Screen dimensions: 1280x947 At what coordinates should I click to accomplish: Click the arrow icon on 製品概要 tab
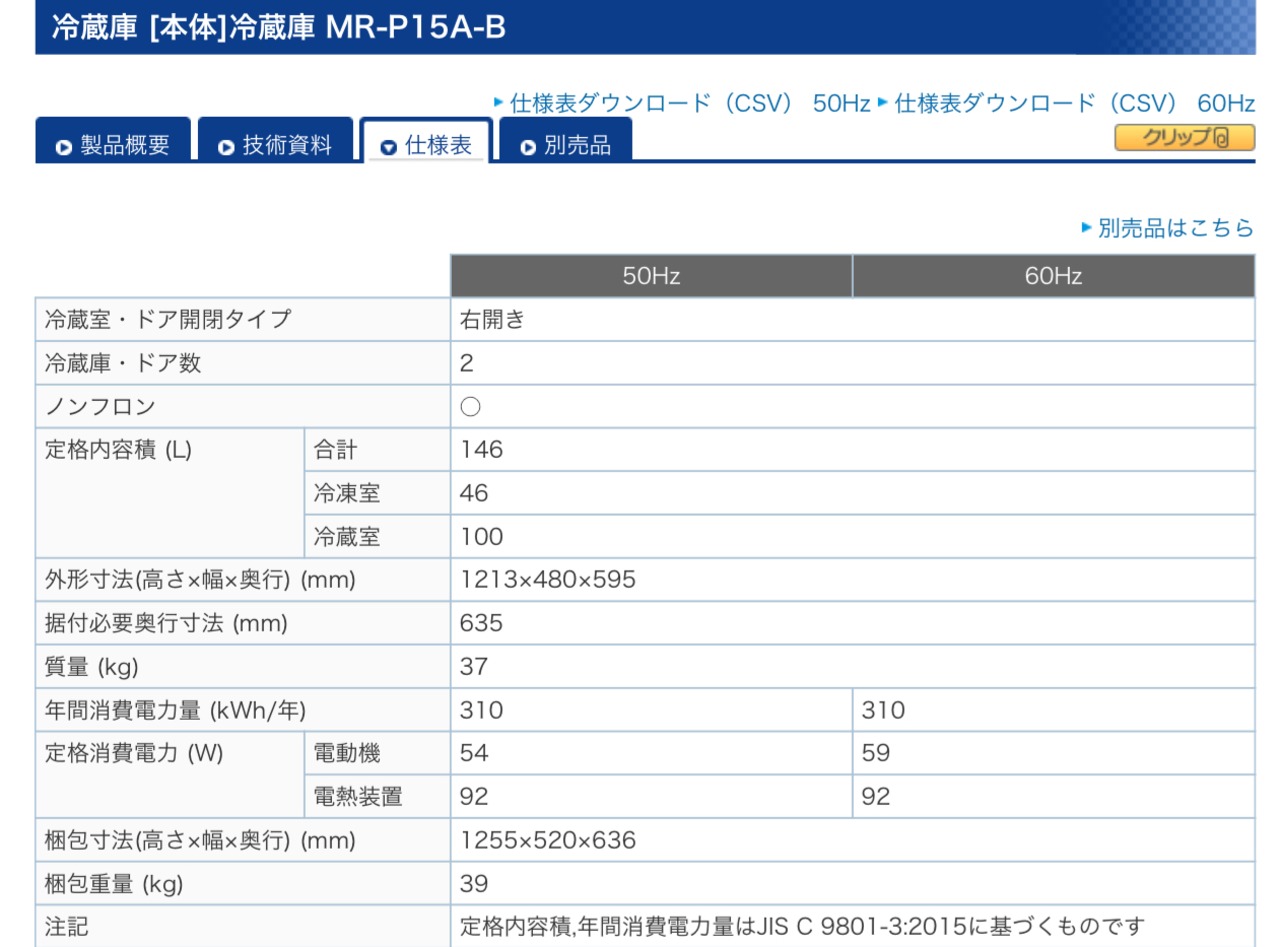[64, 148]
